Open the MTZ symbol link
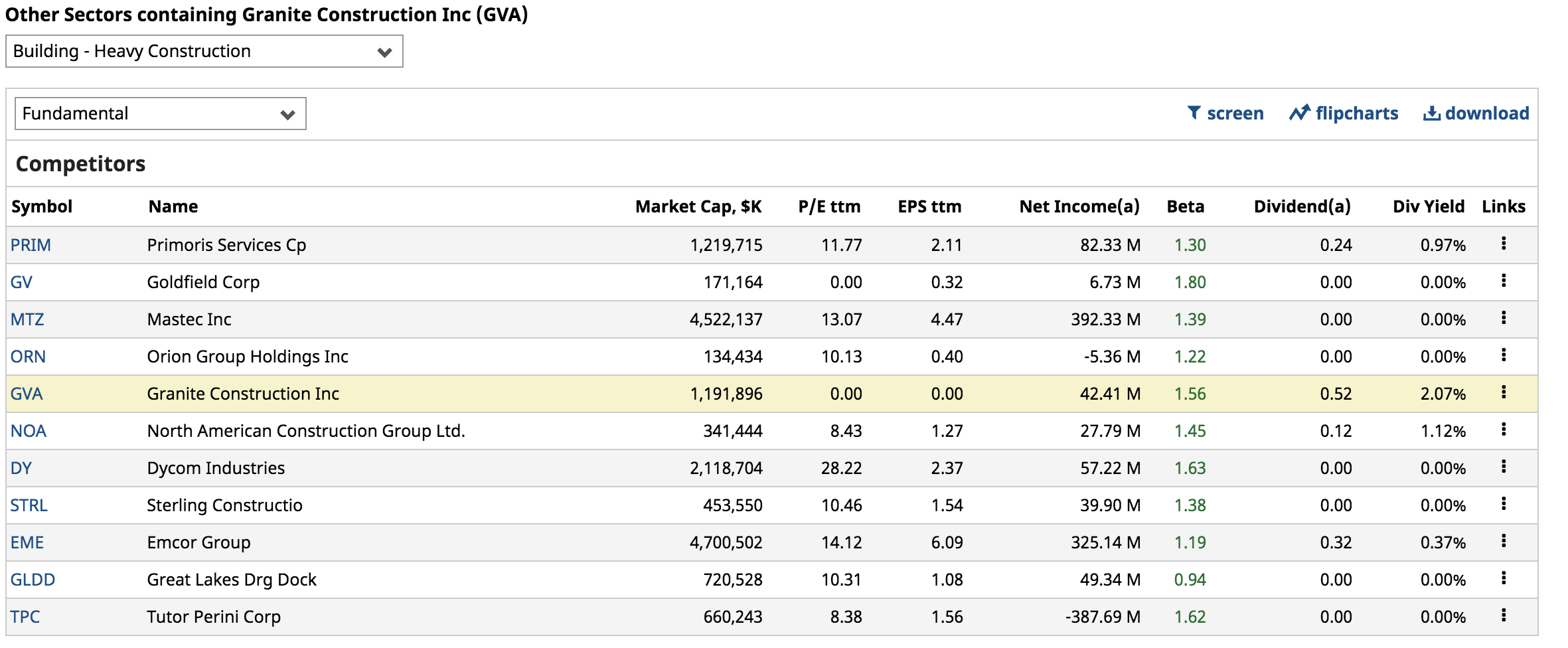1568x648 pixels. tap(27, 319)
